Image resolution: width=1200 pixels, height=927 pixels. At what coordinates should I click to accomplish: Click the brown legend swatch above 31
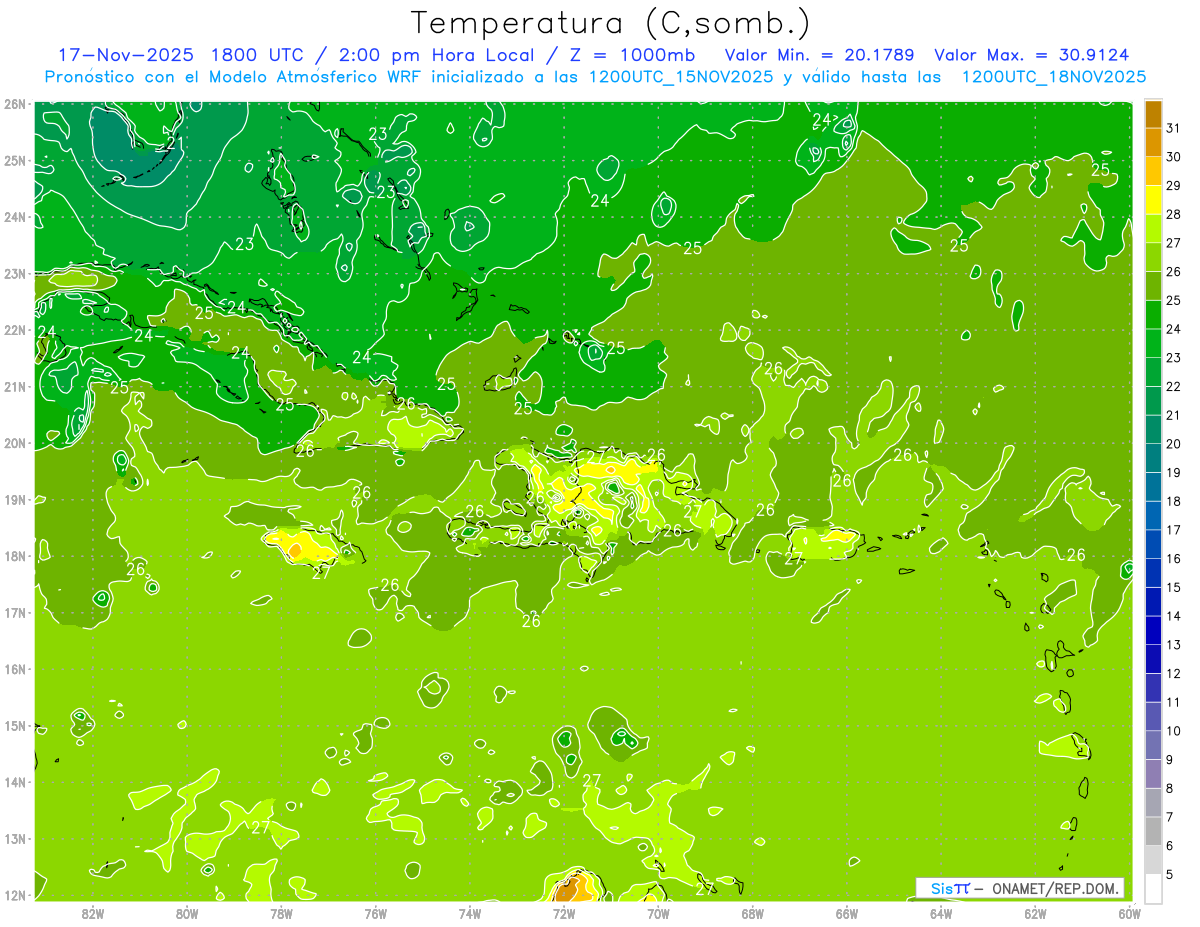point(1153,114)
